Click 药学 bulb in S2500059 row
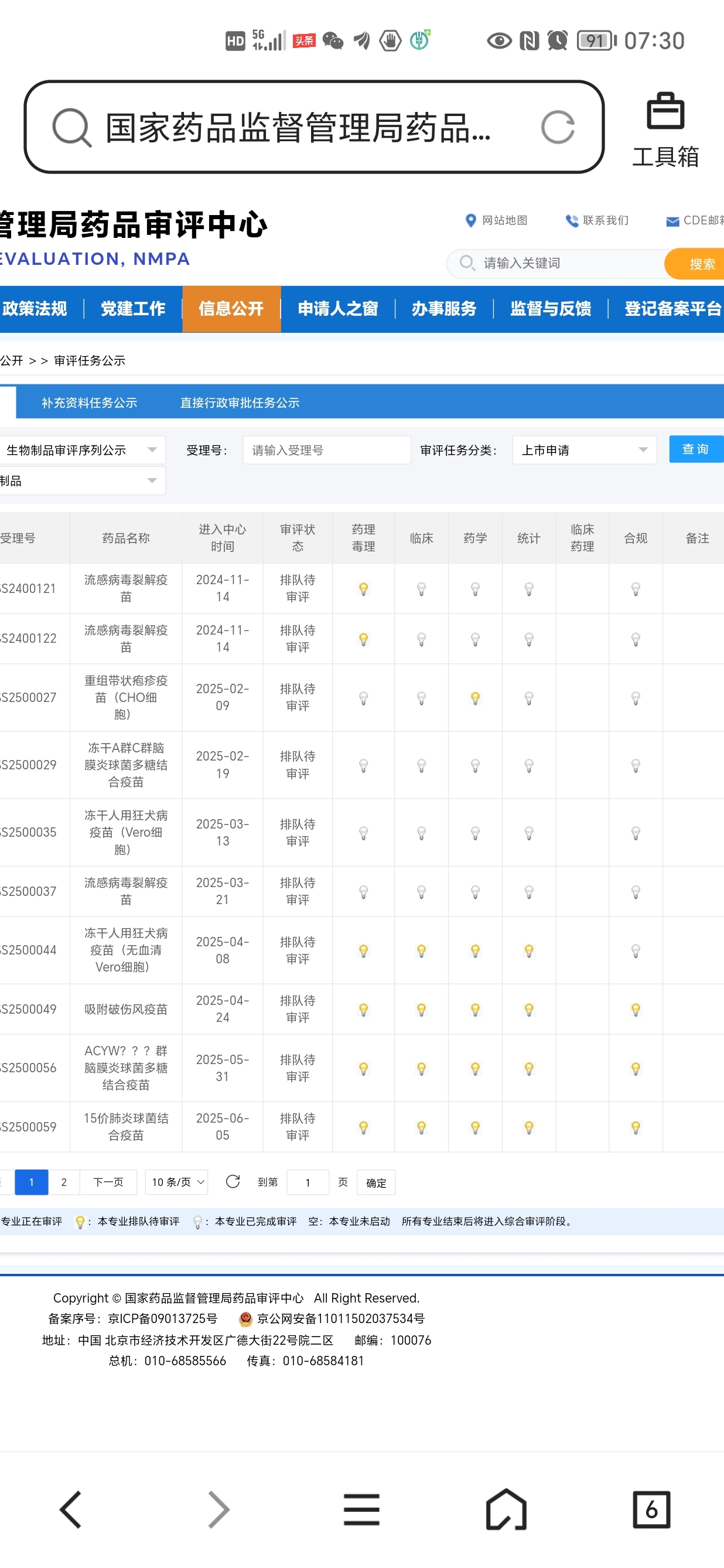This screenshot has width=724, height=1568. coord(475,1127)
